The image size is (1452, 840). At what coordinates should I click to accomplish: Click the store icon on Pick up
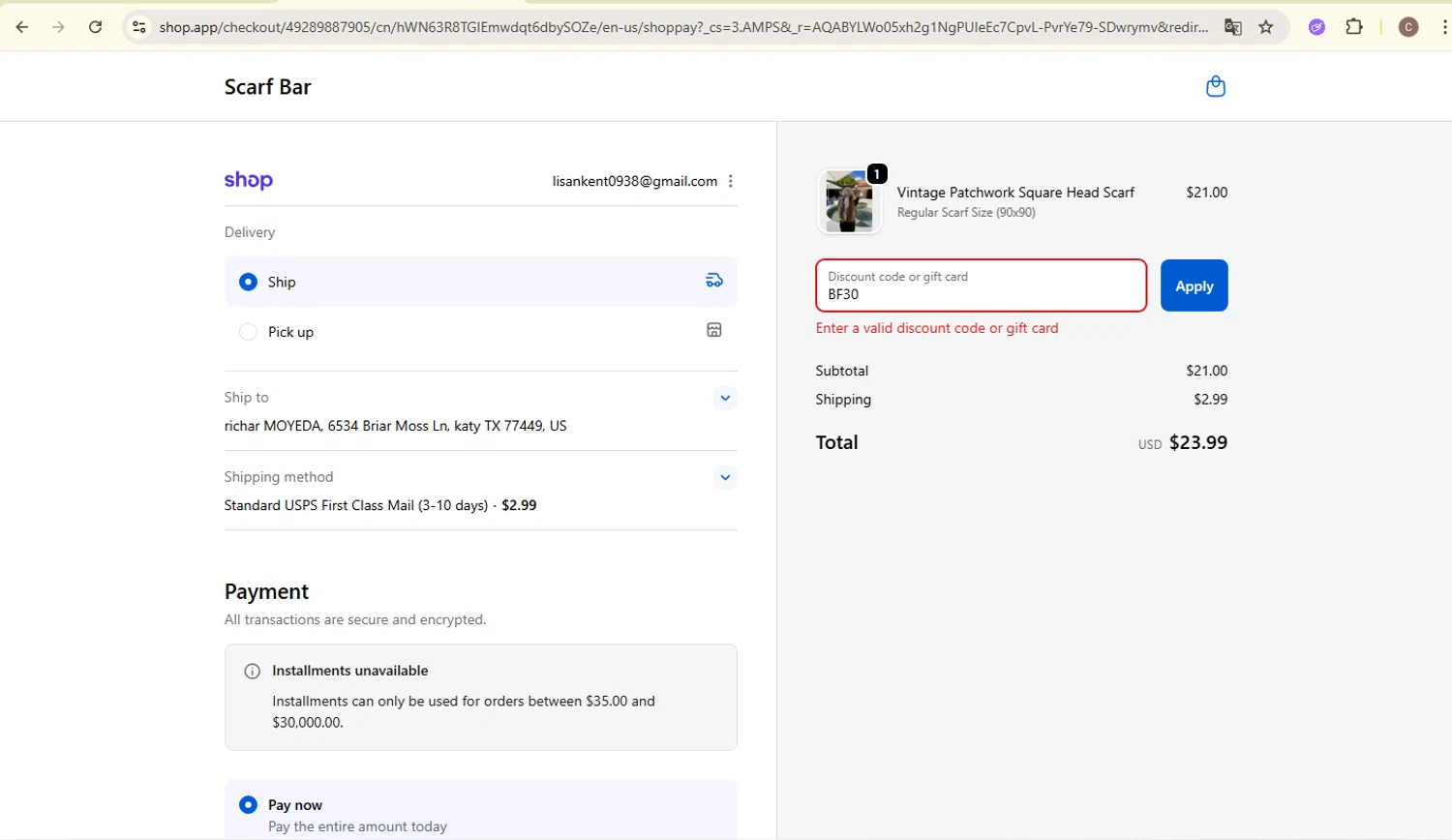click(x=714, y=330)
